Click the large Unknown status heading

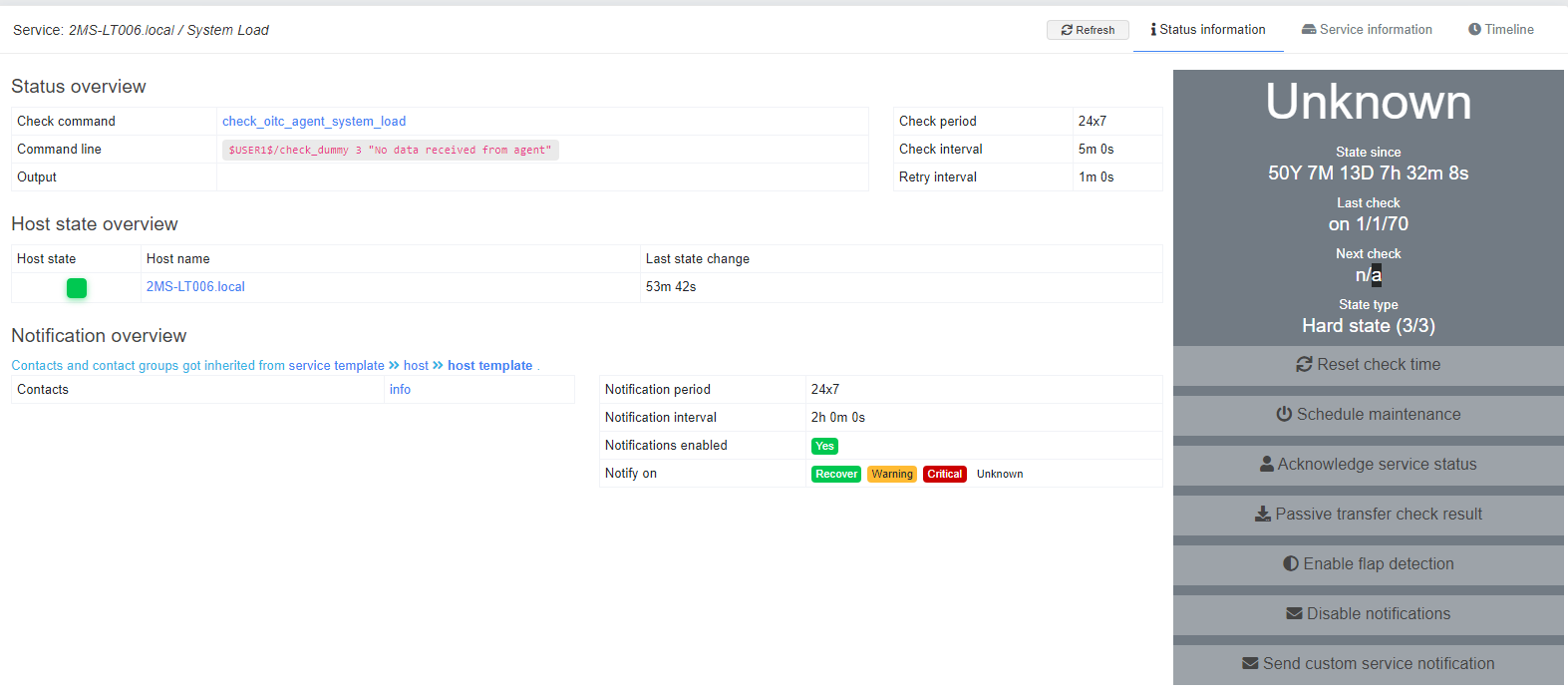(1369, 102)
